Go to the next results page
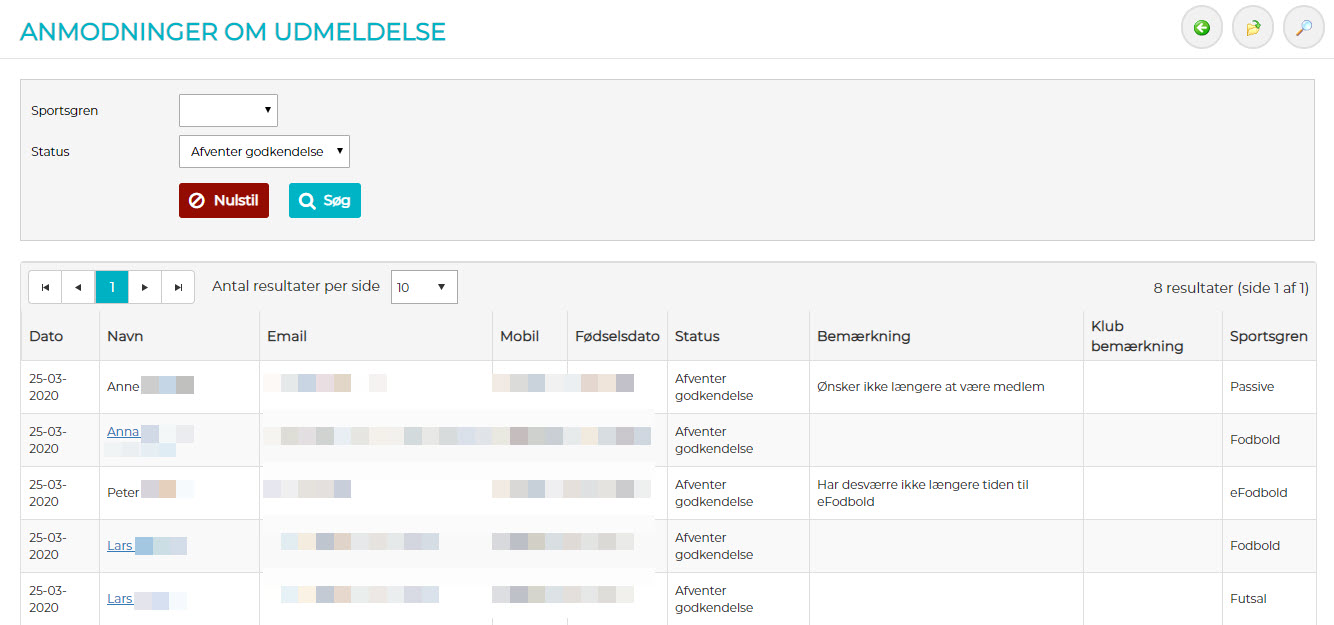Viewport: 1334px width, 625px height. click(145, 287)
